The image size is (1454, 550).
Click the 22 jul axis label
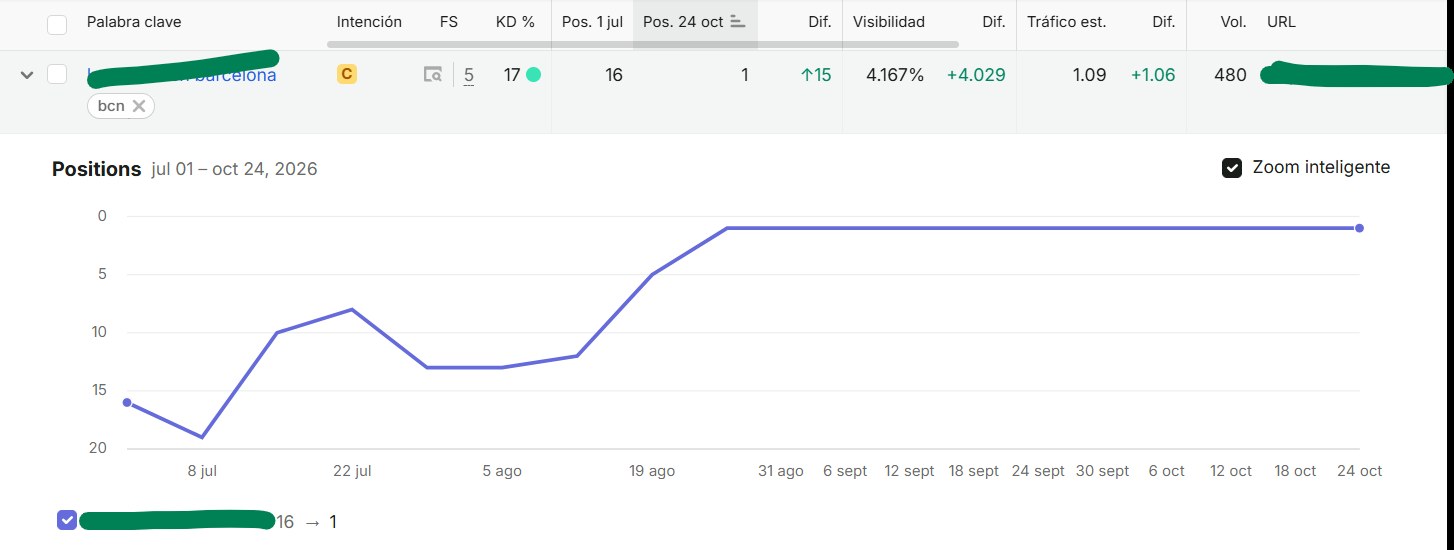click(352, 471)
